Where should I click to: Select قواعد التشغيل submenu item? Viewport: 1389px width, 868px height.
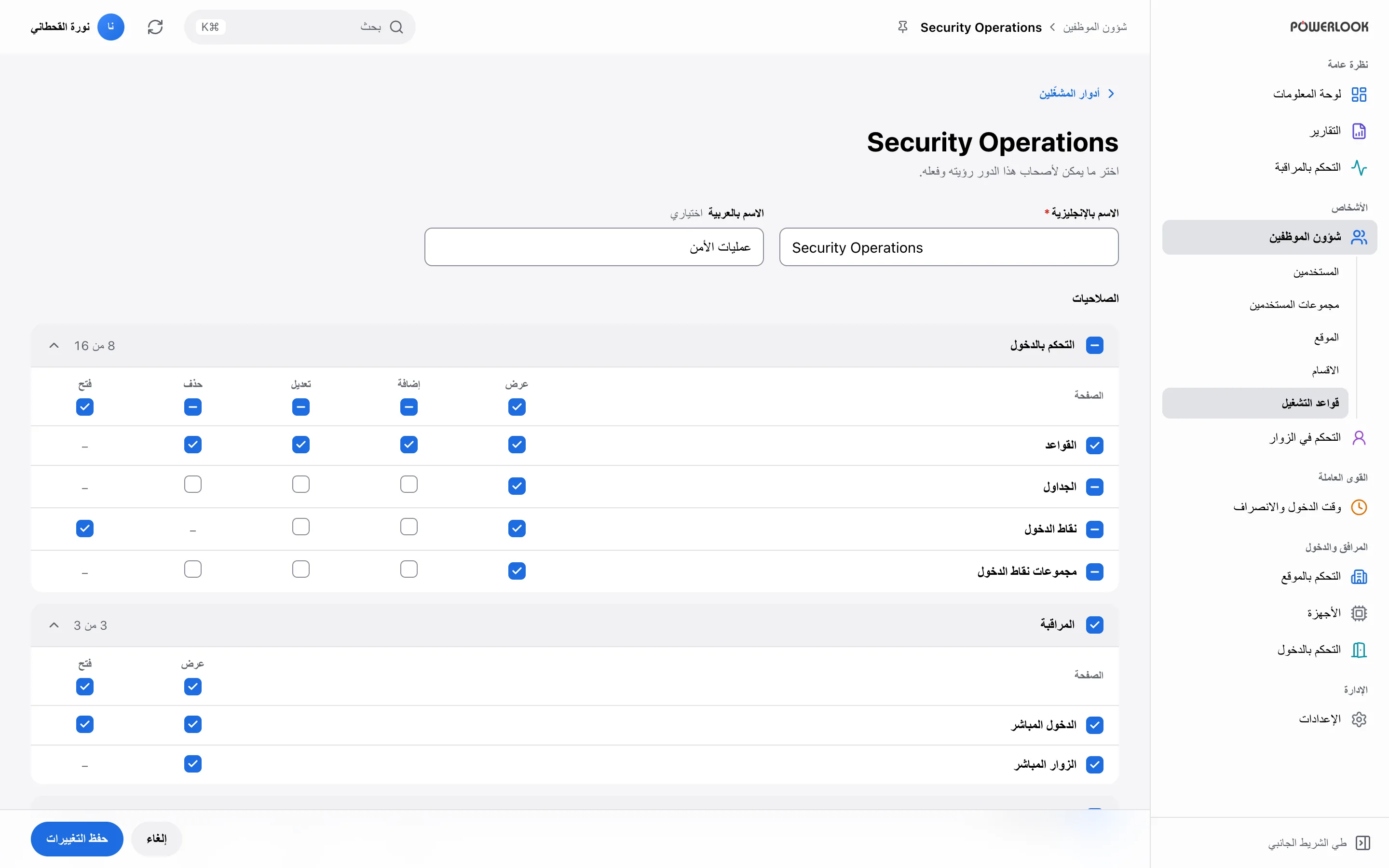coord(1255,403)
